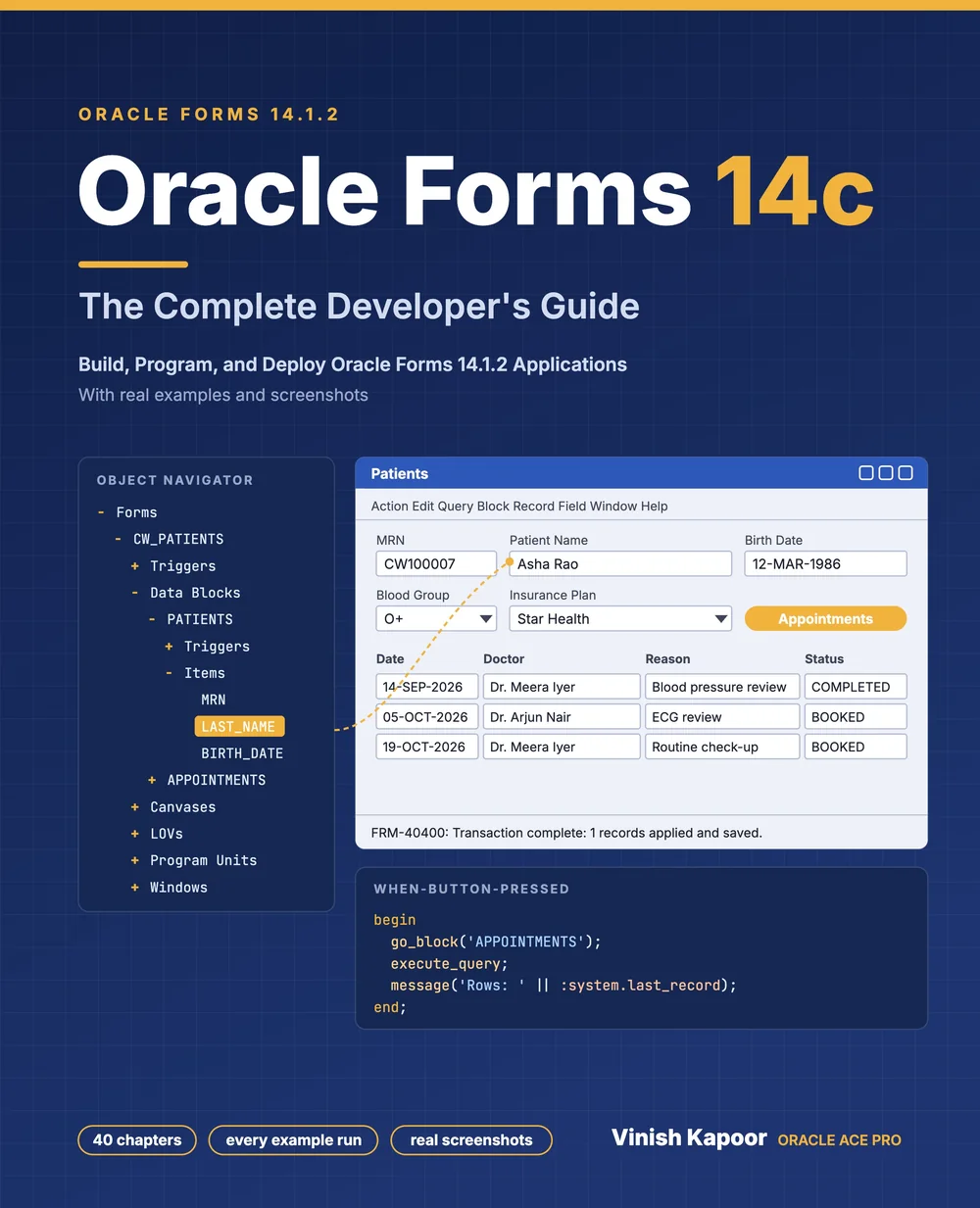Open the Insurance Plan Star Health dropdown
The height and width of the screenshot is (1208, 980).
(620, 619)
